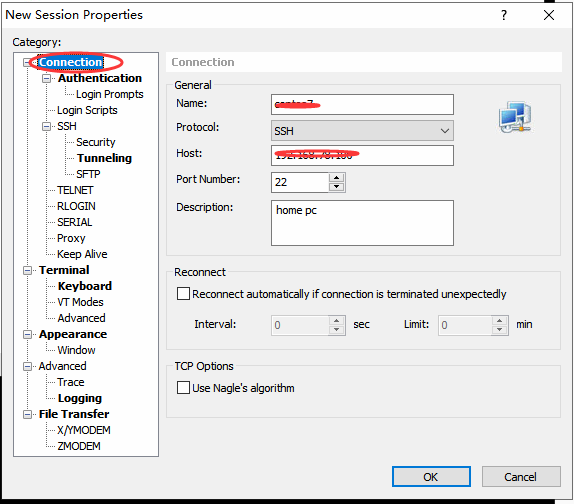Click the Description text box

(x=362, y=223)
